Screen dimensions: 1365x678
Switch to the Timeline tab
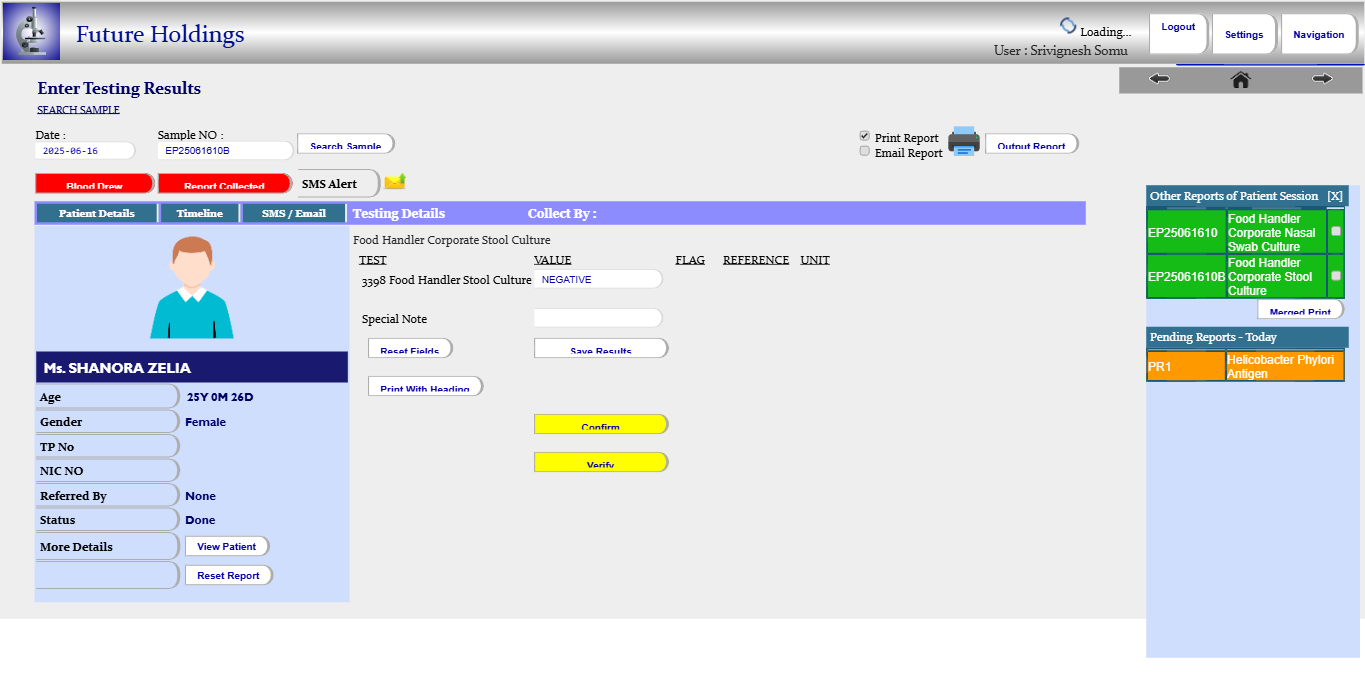tap(200, 213)
